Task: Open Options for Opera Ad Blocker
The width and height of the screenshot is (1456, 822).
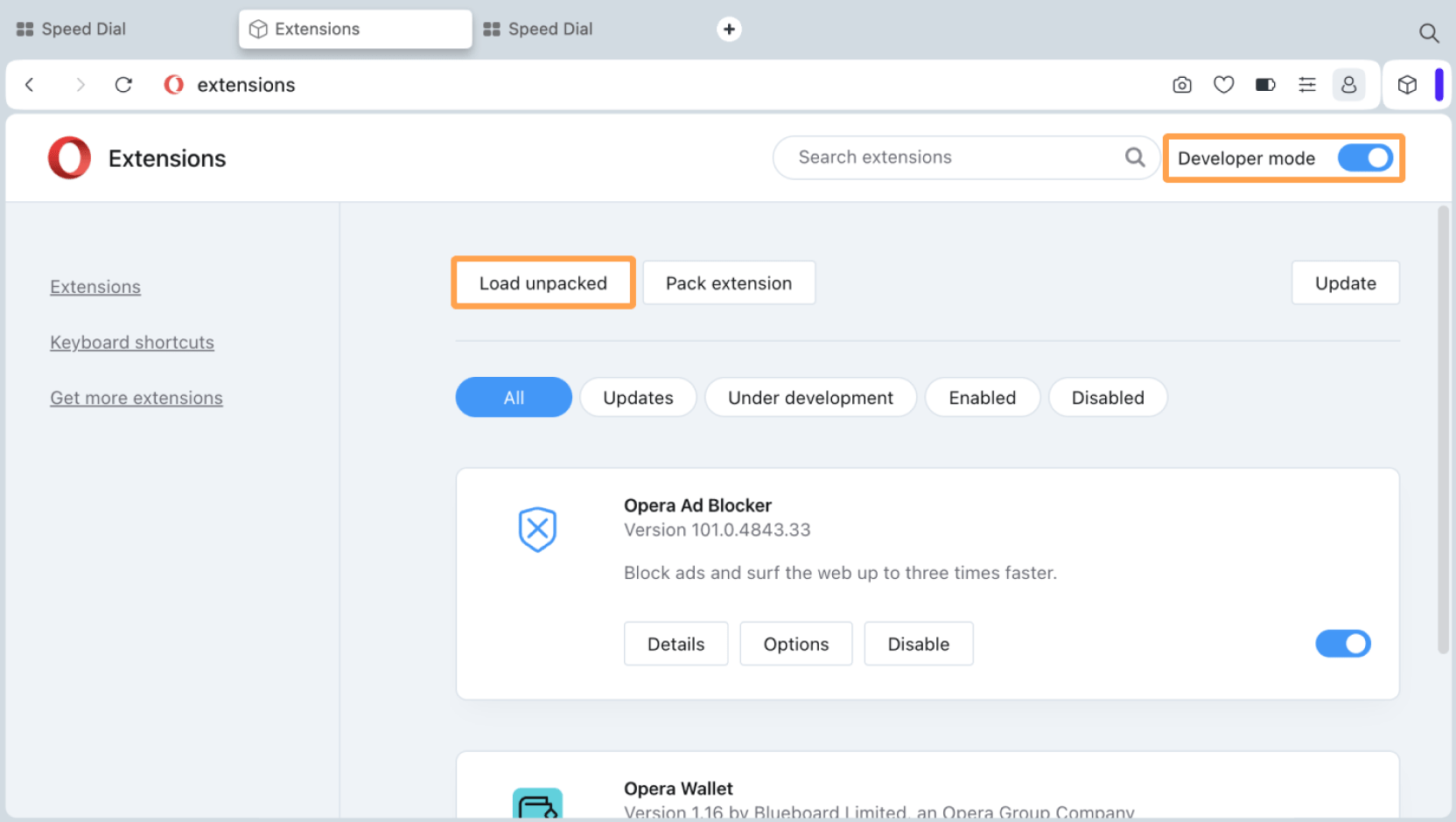Action: (796, 644)
